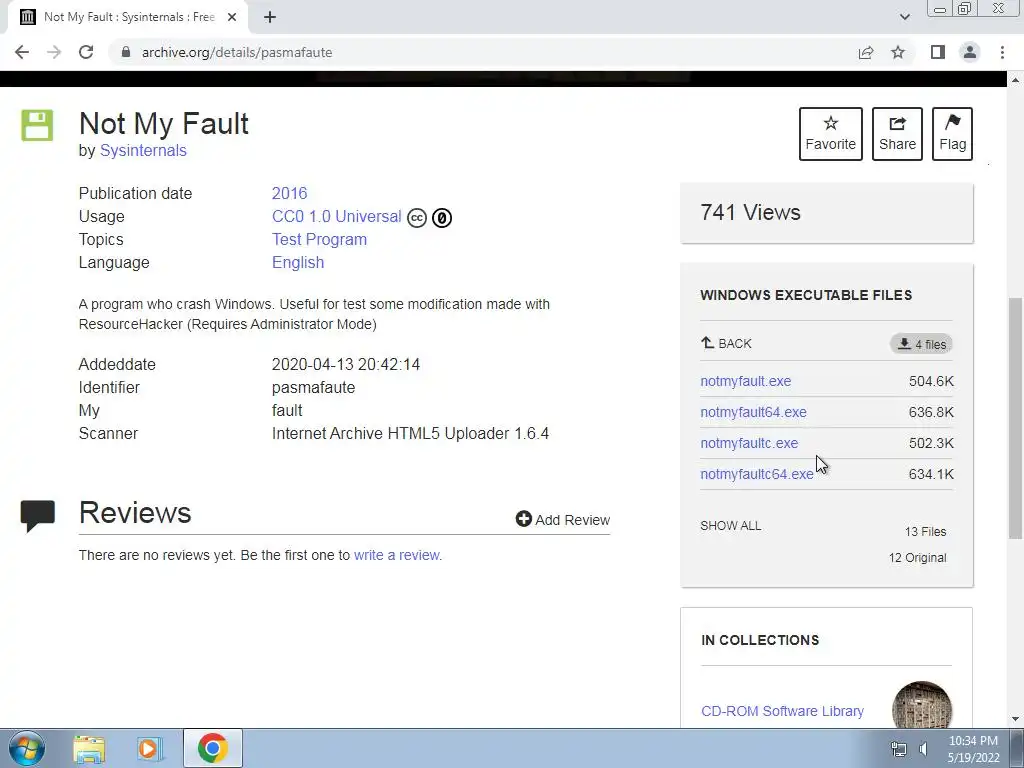Viewport: 1024px width, 768px height.
Task: Open the Chrome profile avatar
Action: click(970, 52)
